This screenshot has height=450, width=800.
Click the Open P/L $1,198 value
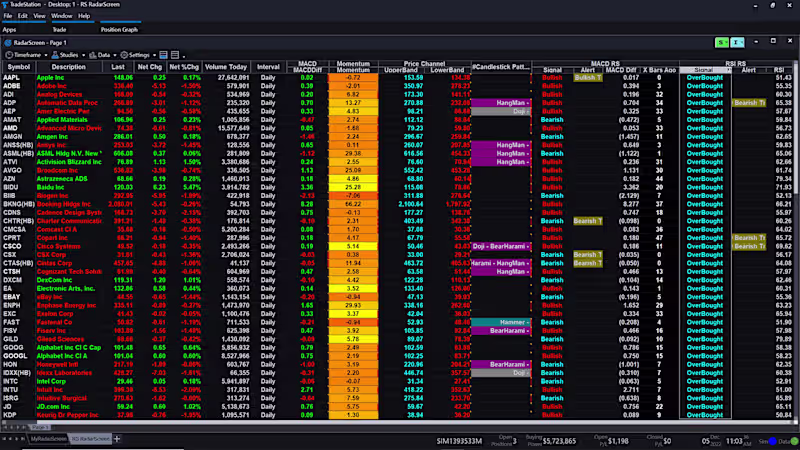(x=618, y=441)
